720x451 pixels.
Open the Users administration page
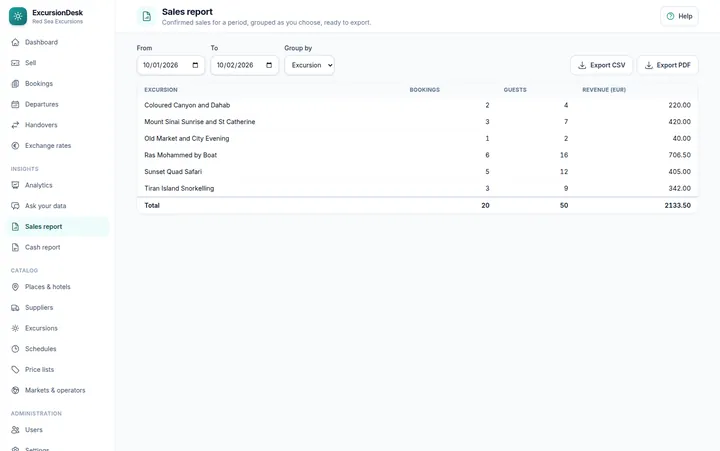pos(57,429)
